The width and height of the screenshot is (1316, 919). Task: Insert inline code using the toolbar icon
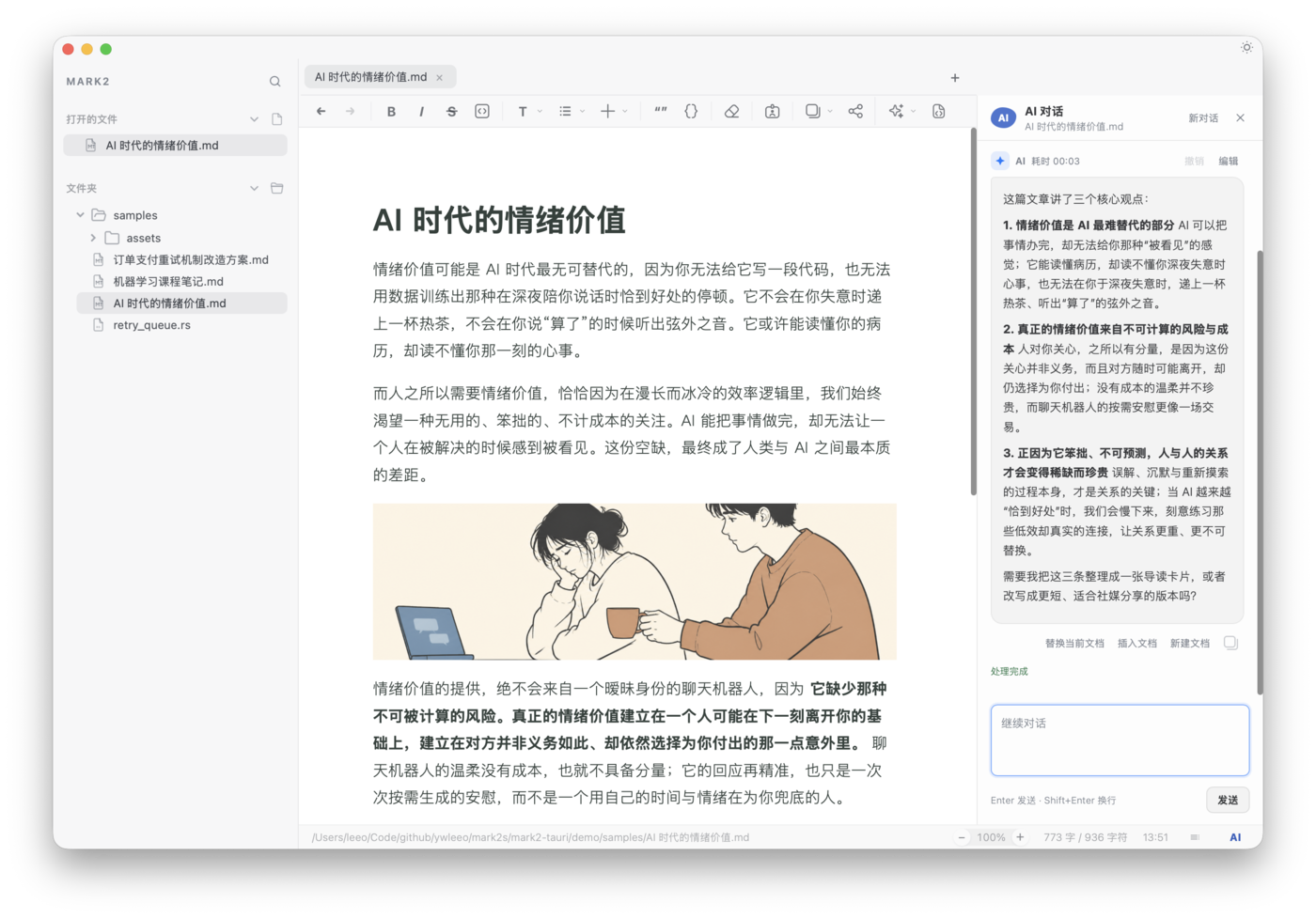[482, 111]
